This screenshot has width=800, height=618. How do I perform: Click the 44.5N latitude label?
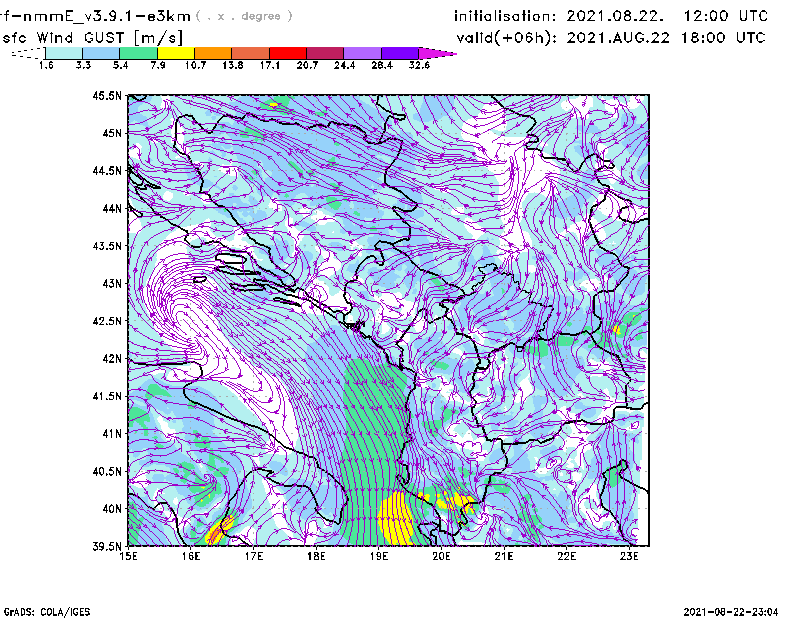107,170
